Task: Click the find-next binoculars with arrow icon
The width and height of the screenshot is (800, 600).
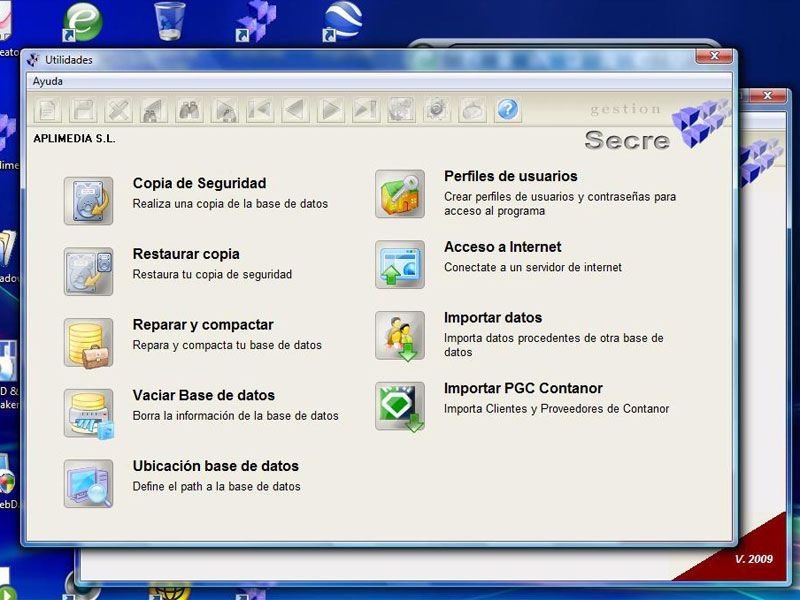Action: pyautogui.click(x=224, y=110)
